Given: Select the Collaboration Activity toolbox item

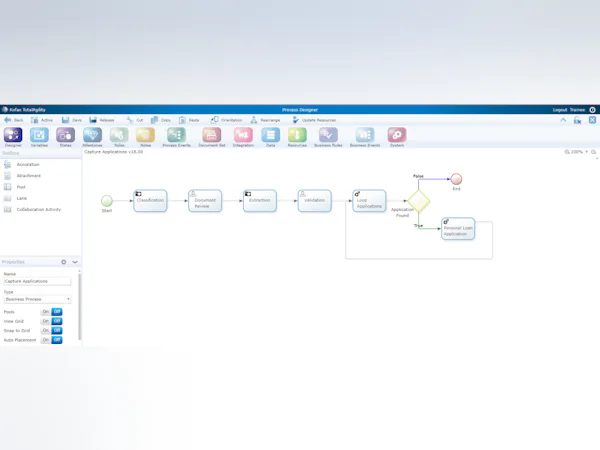Looking at the screenshot, I should (33, 210).
